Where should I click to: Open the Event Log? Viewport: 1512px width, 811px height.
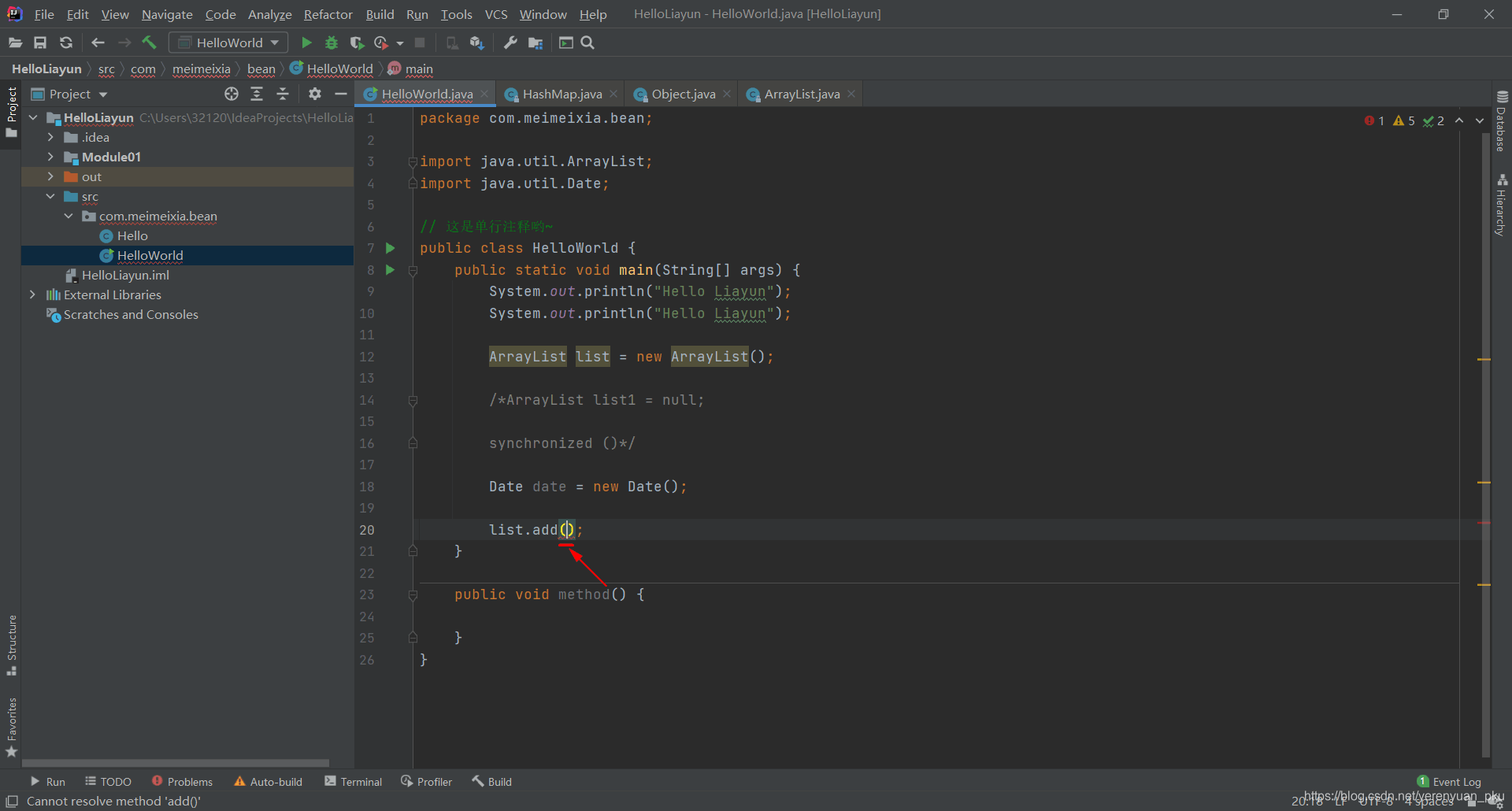[1449, 781]
